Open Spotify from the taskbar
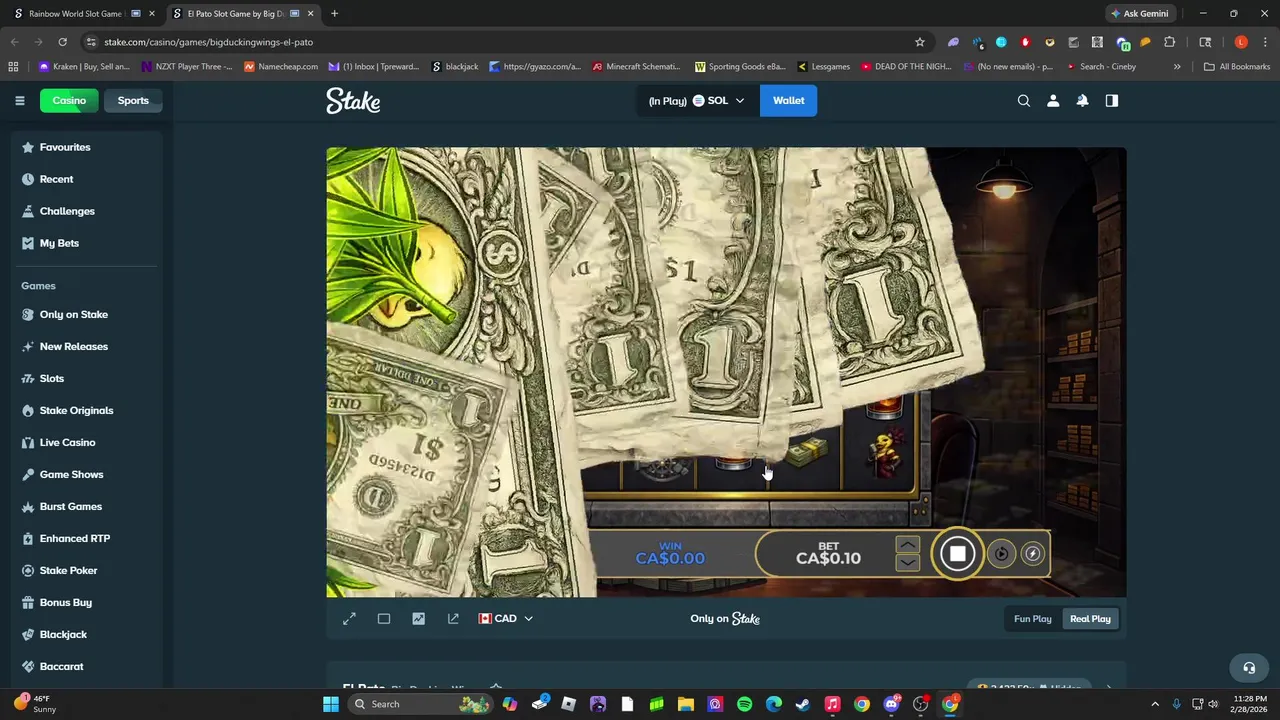This screenshot has height=720, width=1280. (x=745, y=704)
